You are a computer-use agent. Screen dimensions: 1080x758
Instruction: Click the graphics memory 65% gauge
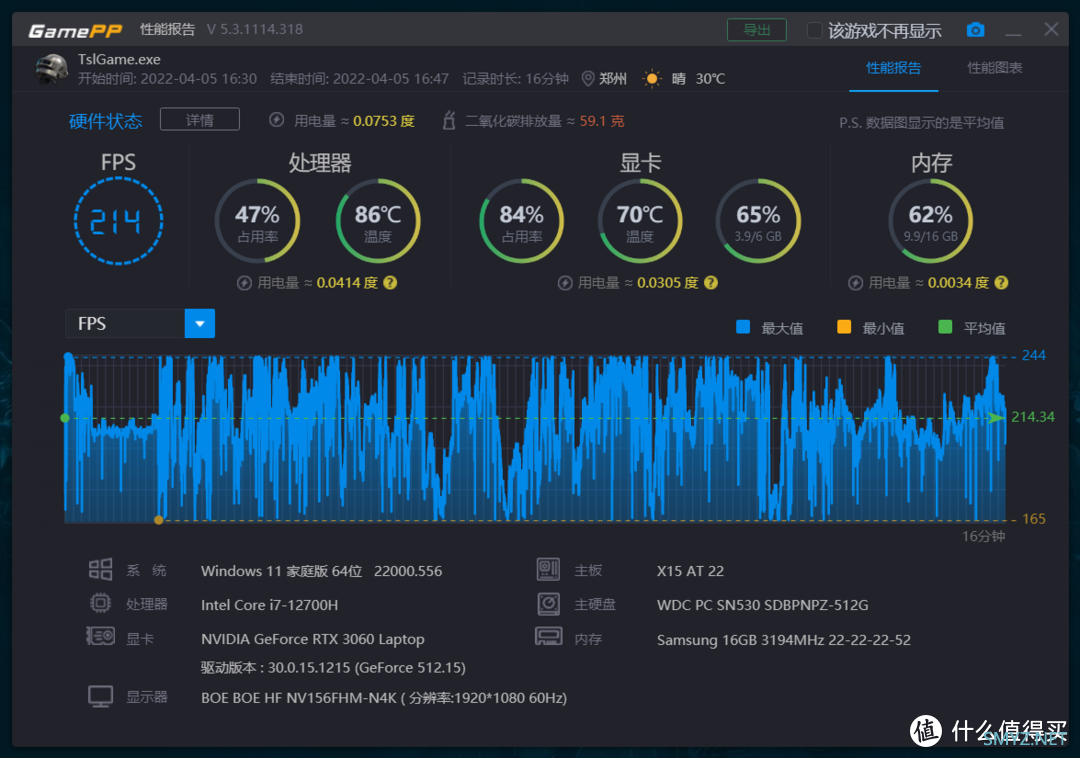point(758,221)
